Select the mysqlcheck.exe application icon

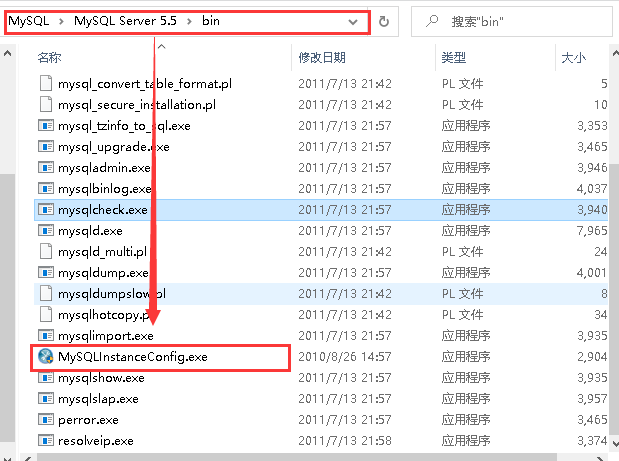click(x=46, y=209)
